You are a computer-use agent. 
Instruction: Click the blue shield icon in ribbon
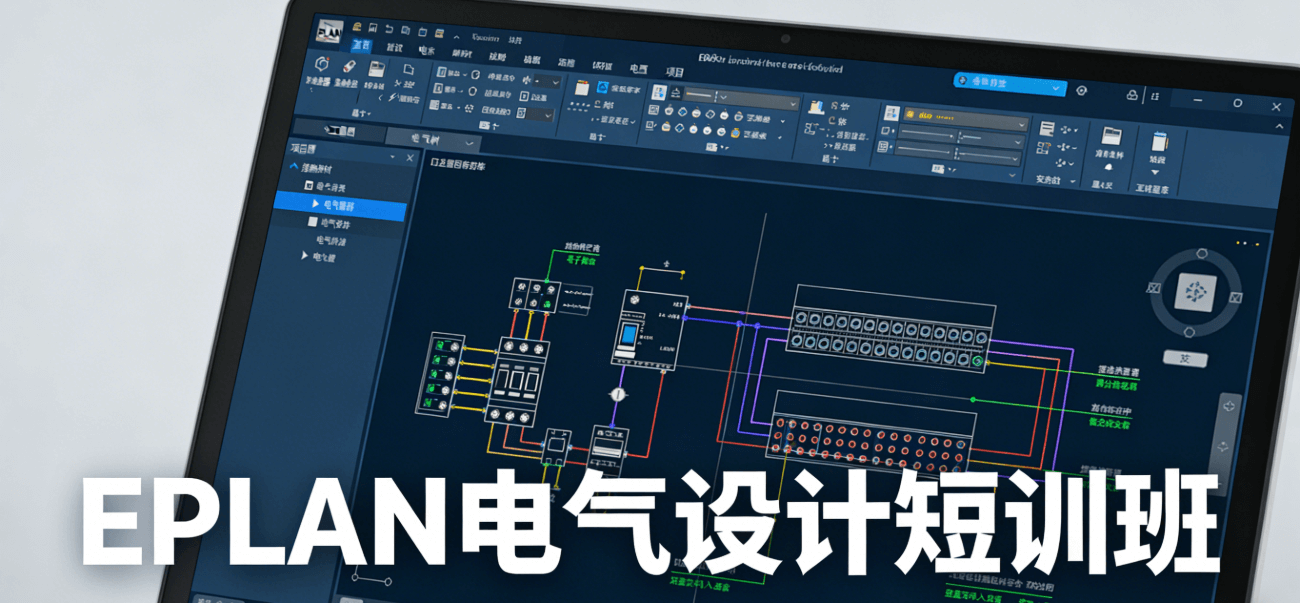tap(603, 88)
